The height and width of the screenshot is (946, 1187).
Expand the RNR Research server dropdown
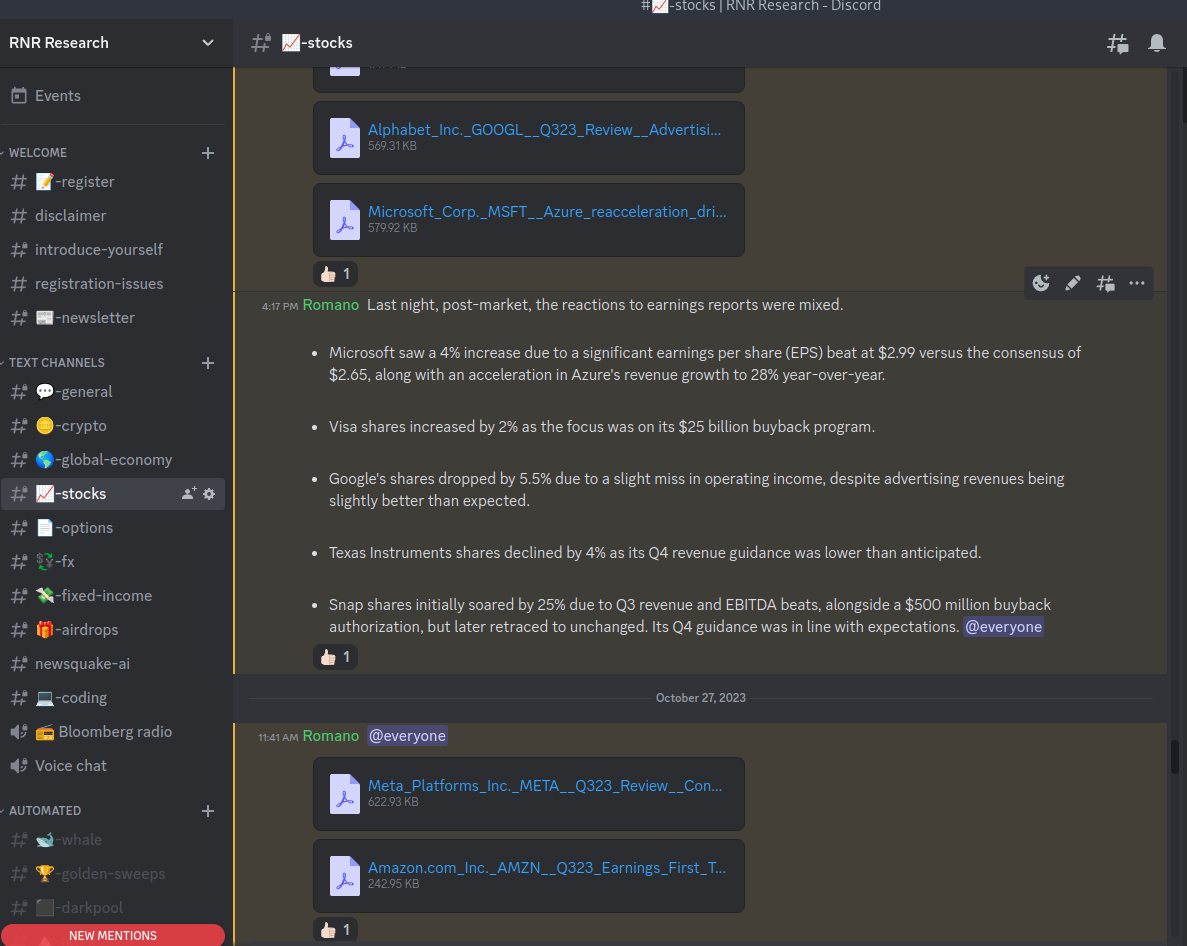click(x=207, y=43)
